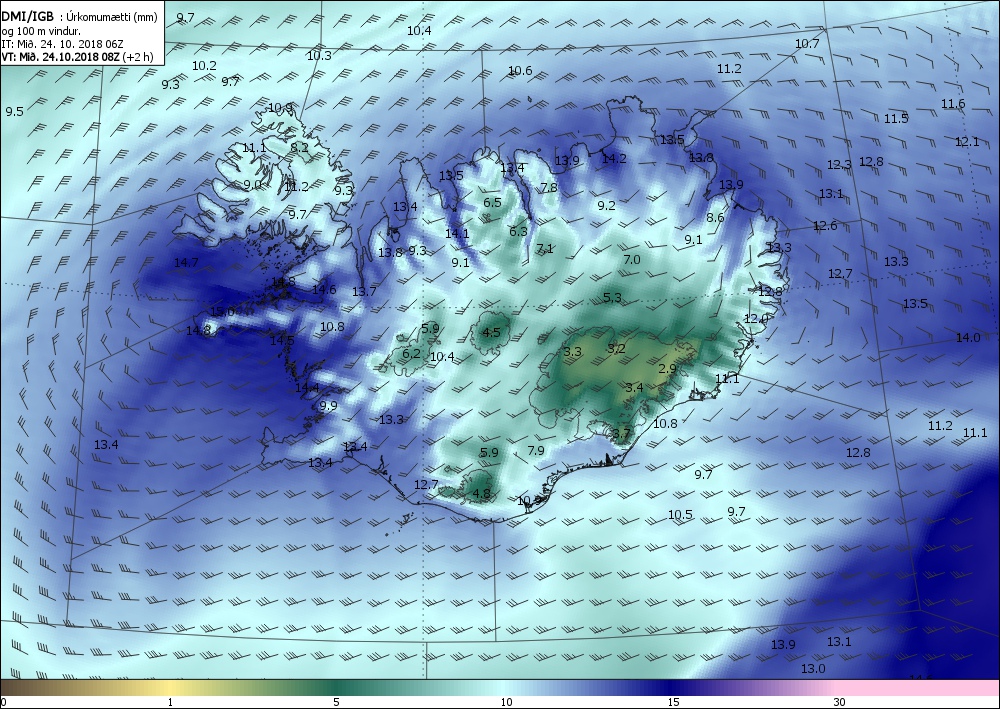Click the color scale label '1'
1000x709 pixels.
coord(170,702)
